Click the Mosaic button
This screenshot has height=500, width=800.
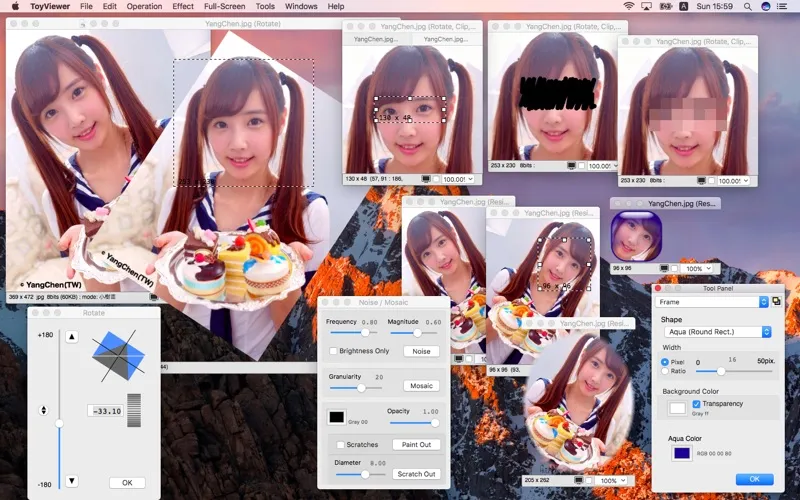[421, 386]
